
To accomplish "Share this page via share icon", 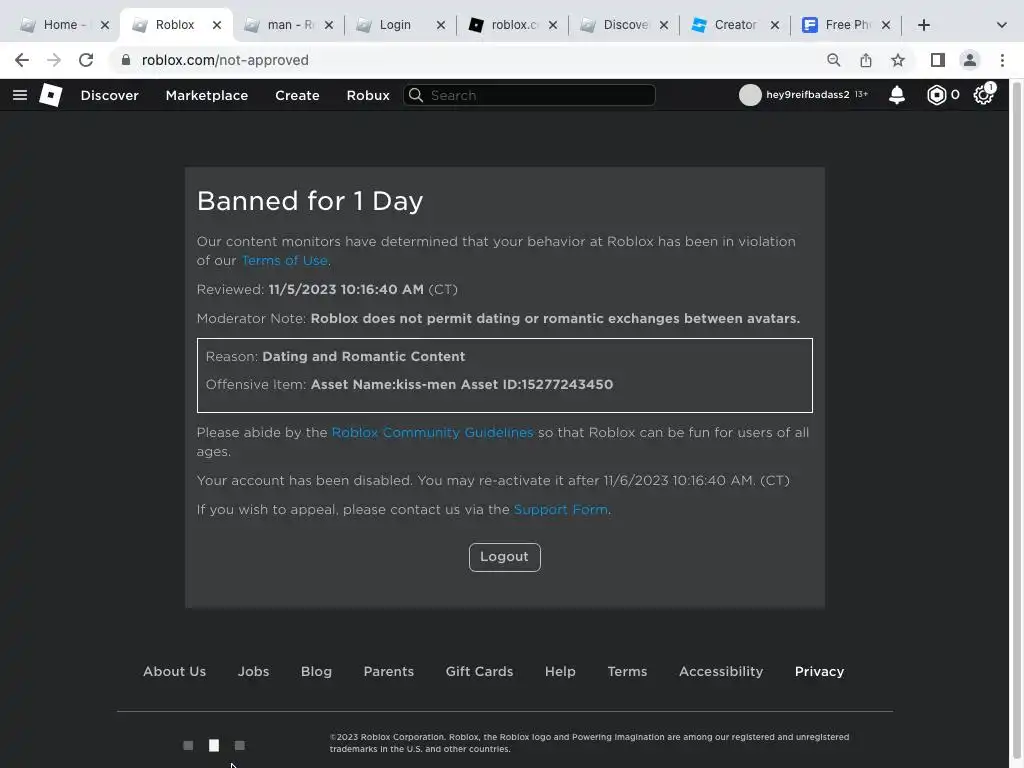I will tap(866, 60).
